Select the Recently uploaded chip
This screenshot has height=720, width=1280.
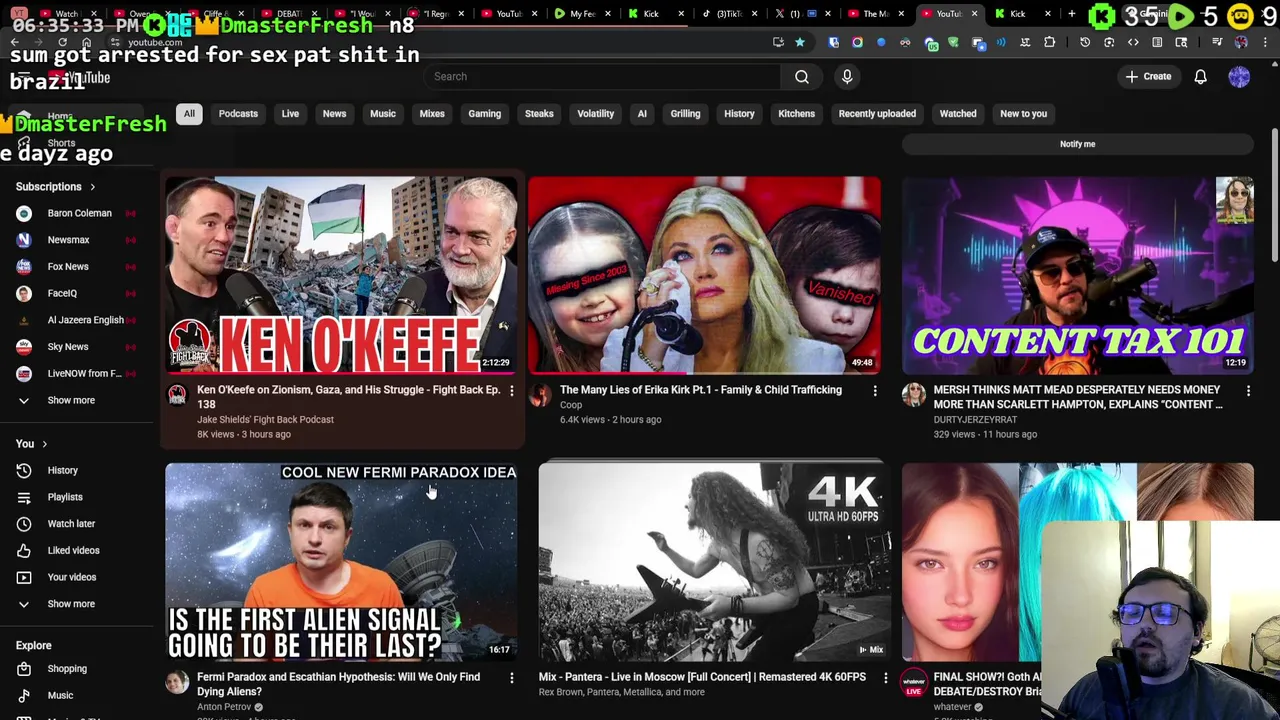point(877,114)
